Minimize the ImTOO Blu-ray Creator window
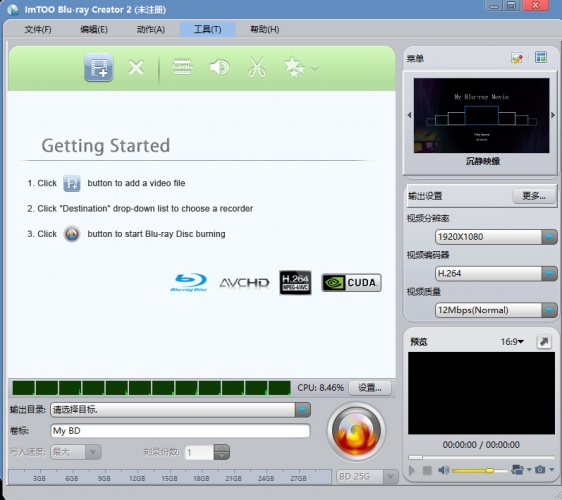Image resolution: width=562 pixels, height=500 pixels. 494,6
